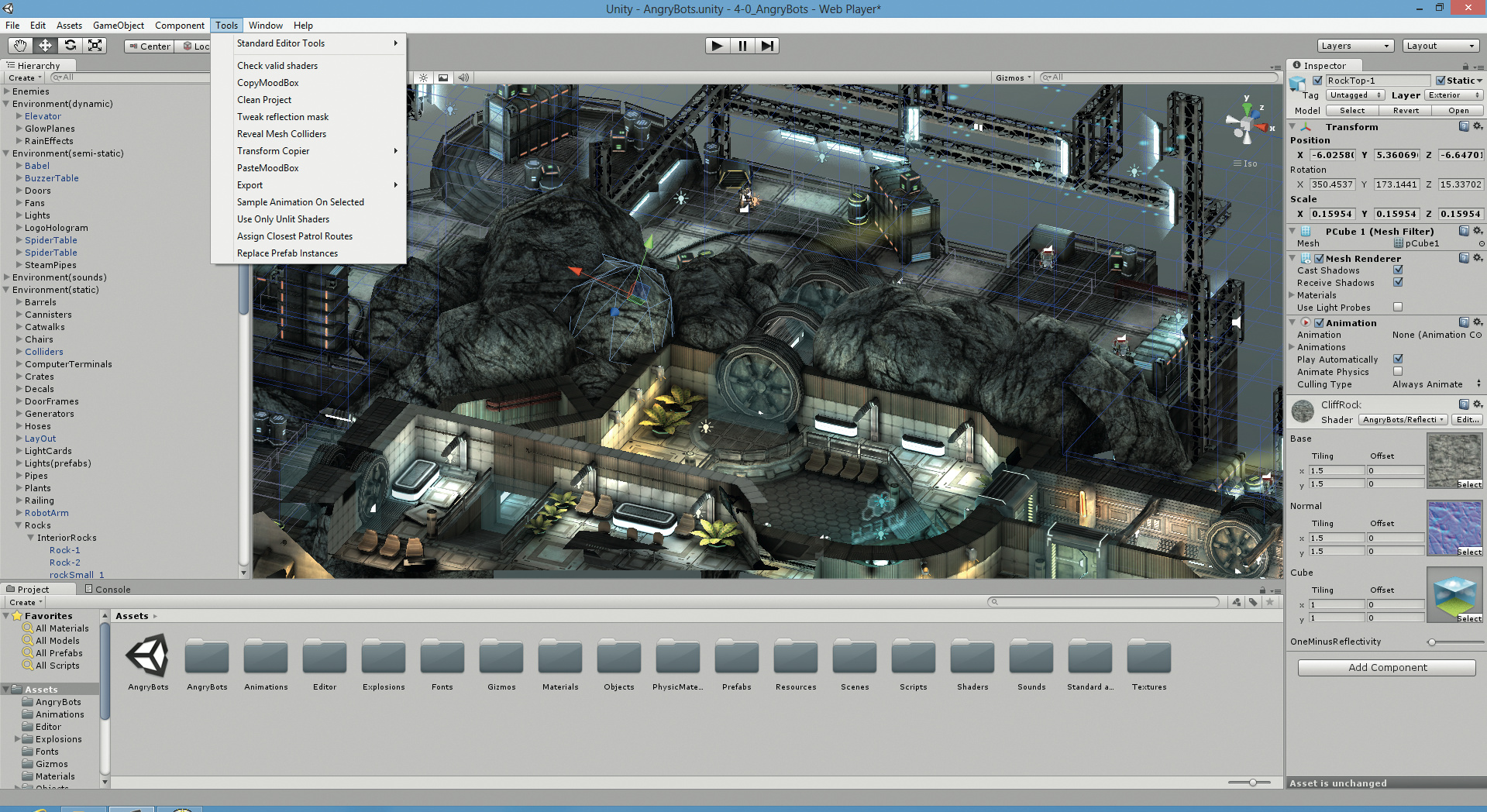Toggle Cast Shadows checkbox
The image size is (1487, 812).
tap(1398, 270)
